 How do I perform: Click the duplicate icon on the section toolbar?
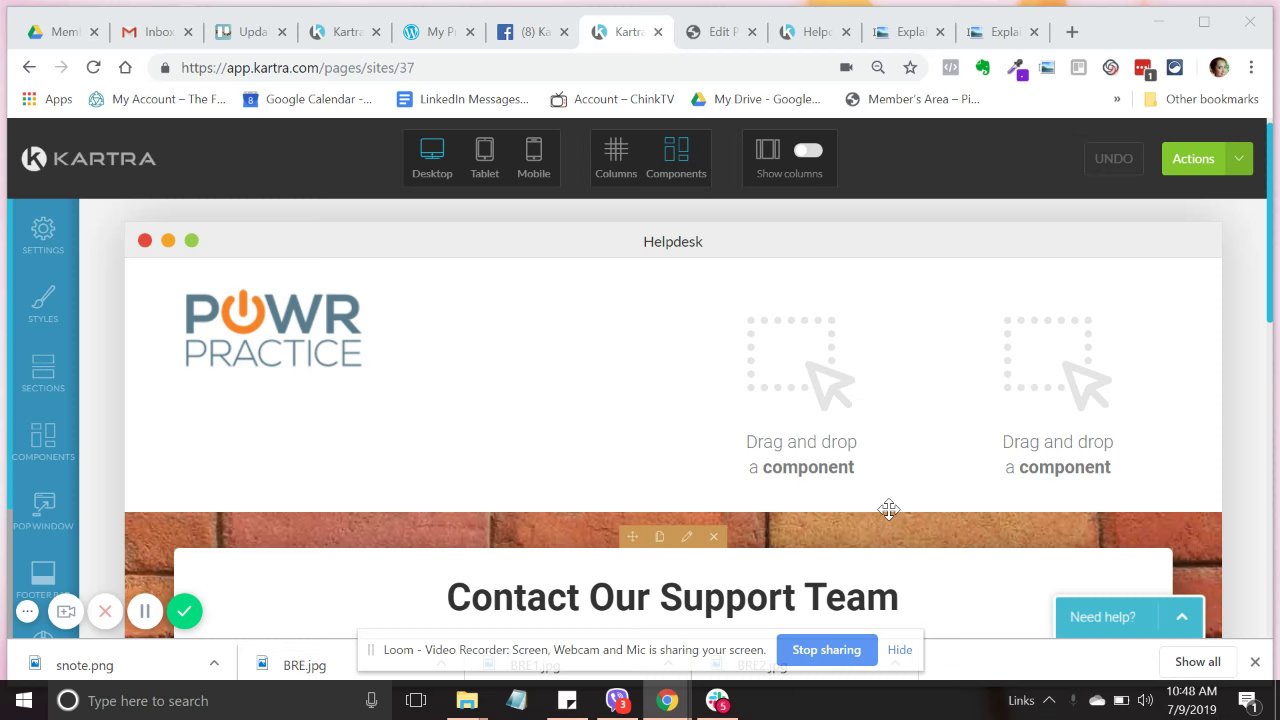(x=659, y=537)
